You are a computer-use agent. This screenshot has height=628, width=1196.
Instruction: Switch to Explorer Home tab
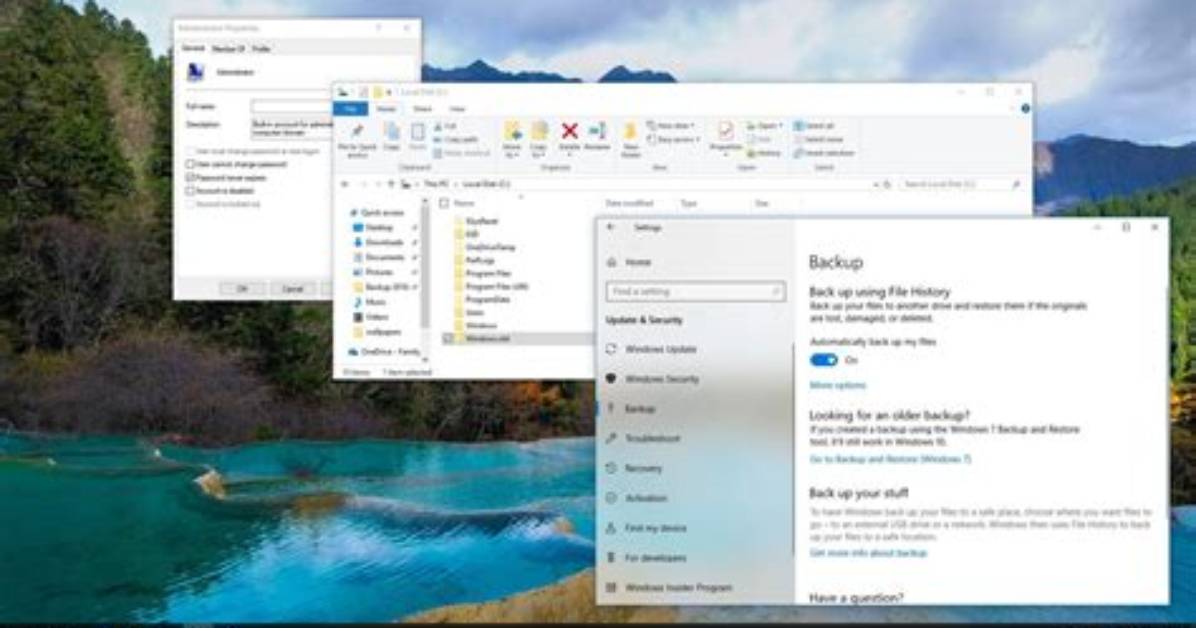pos(386,109)
